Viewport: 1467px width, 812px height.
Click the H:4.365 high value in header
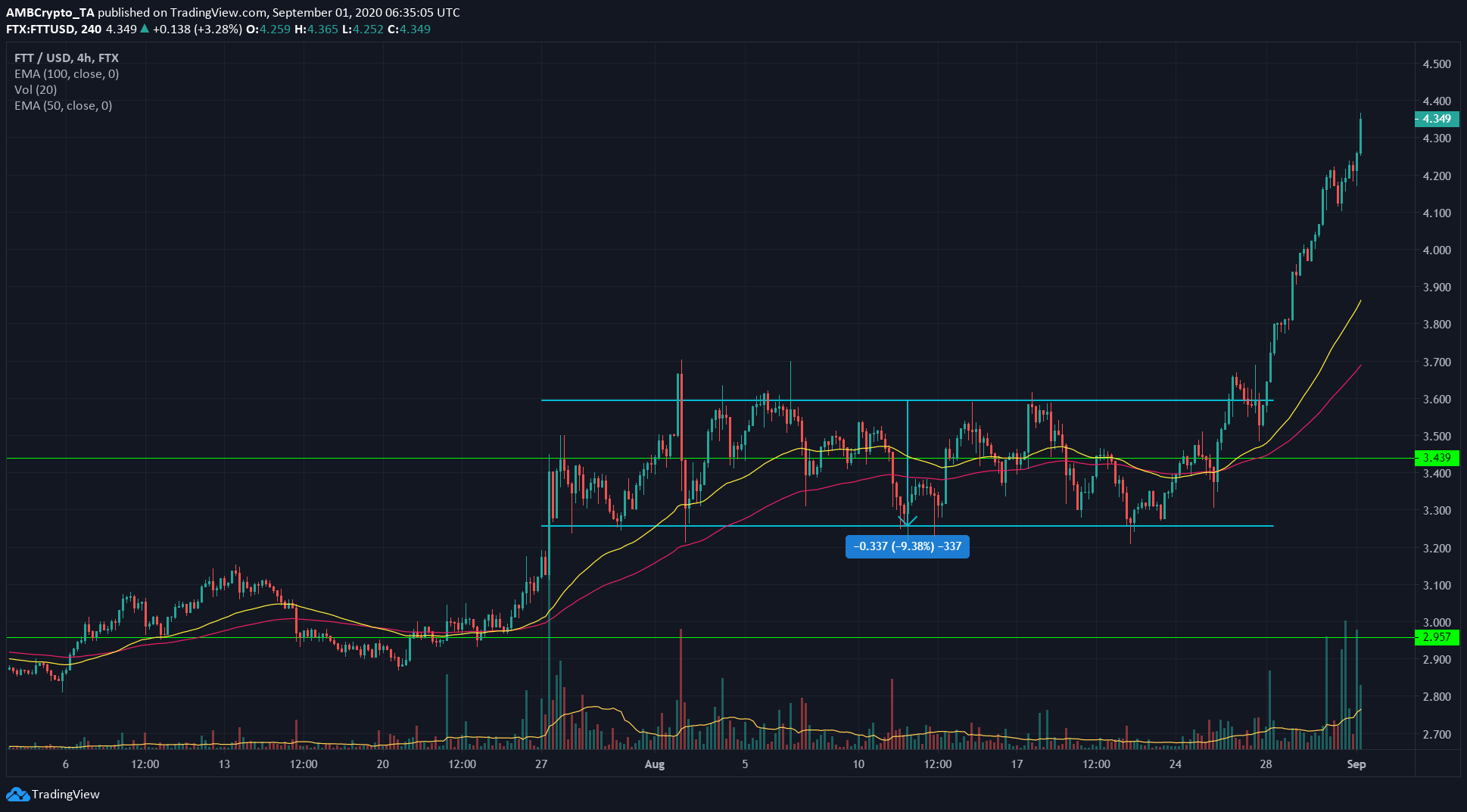coord(316,30)
